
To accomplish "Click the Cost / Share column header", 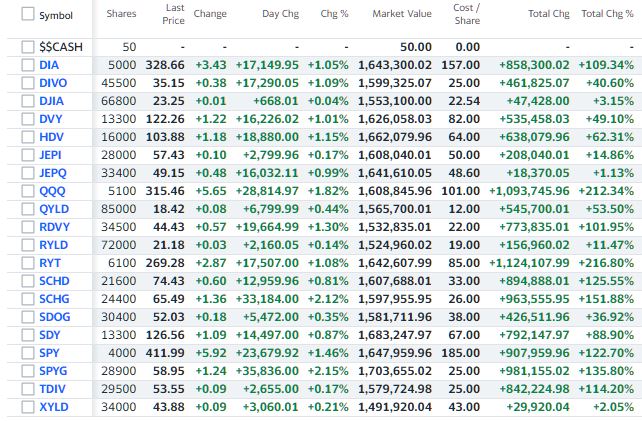I will pyautogui.click(x=466, y=14).
